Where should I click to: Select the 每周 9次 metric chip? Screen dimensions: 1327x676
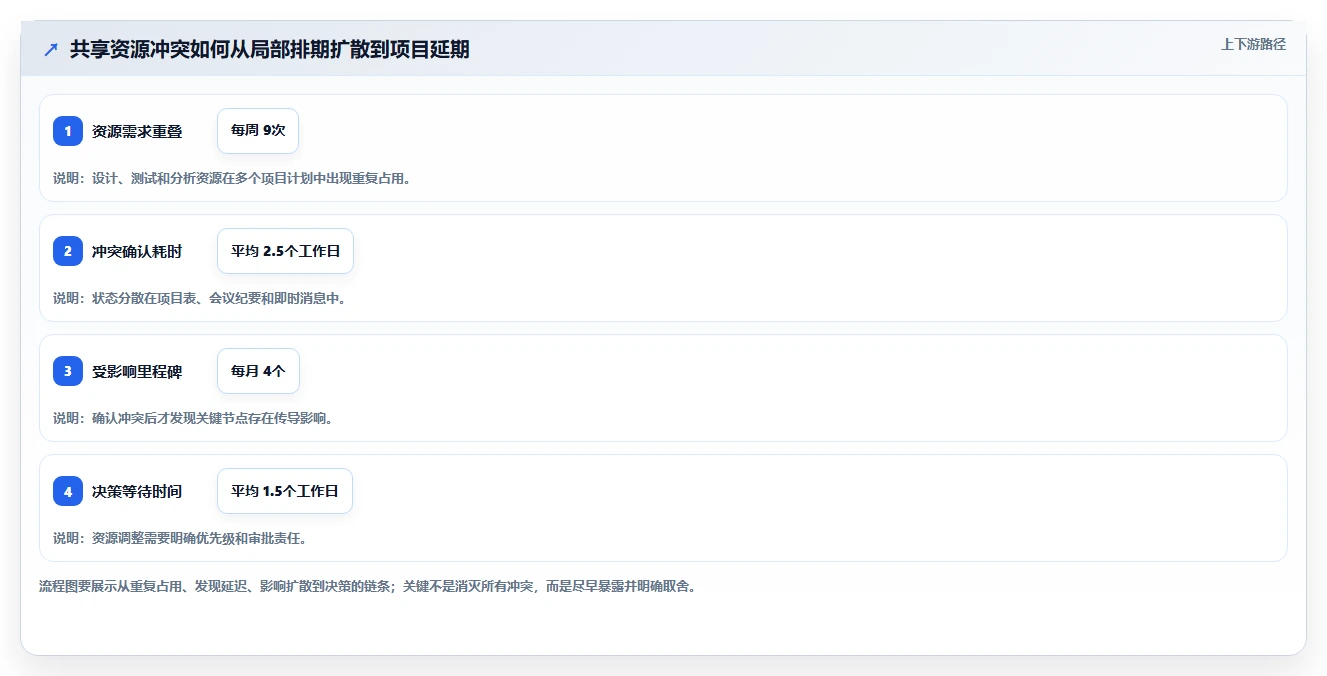258,131
